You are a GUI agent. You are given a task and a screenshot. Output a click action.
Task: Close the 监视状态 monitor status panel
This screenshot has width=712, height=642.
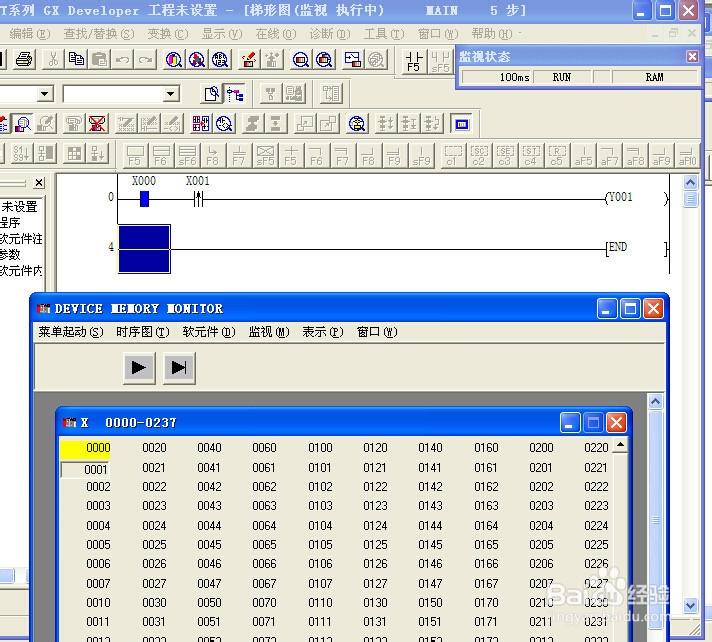pyautogui.click(x=692, y=56)
